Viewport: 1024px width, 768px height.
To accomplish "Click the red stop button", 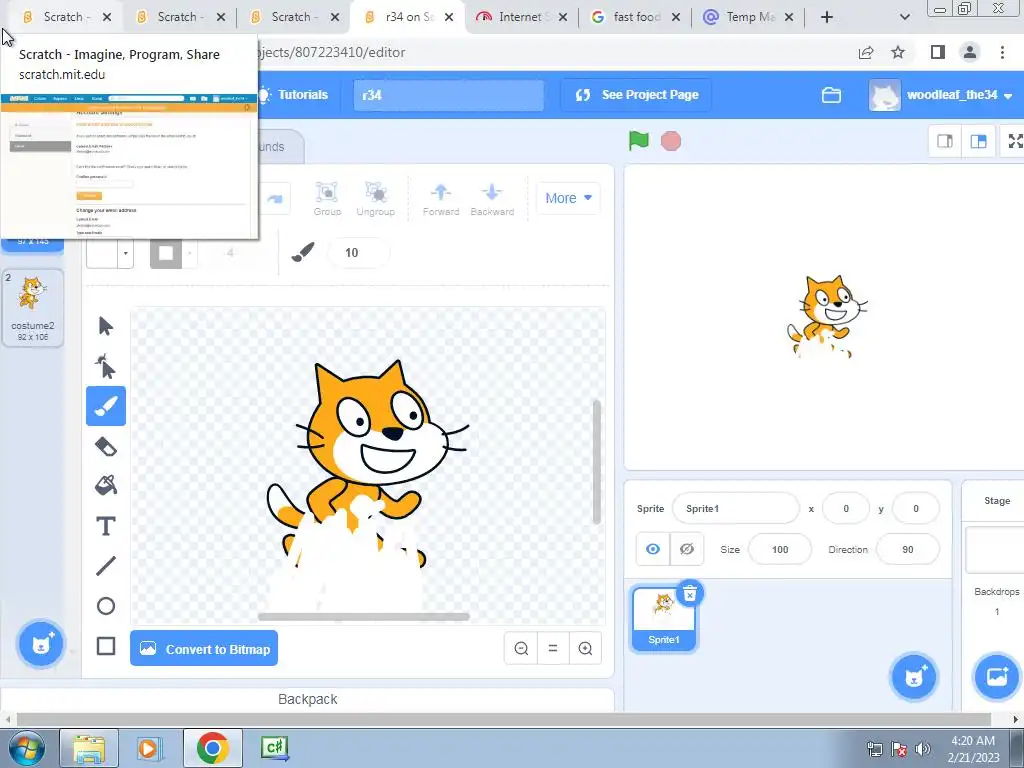I will [x=671, y=141].
